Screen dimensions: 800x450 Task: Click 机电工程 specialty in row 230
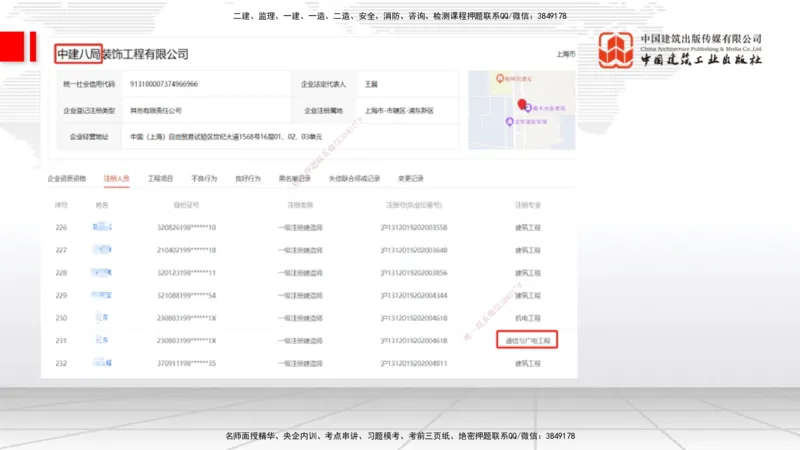[528, 318]
